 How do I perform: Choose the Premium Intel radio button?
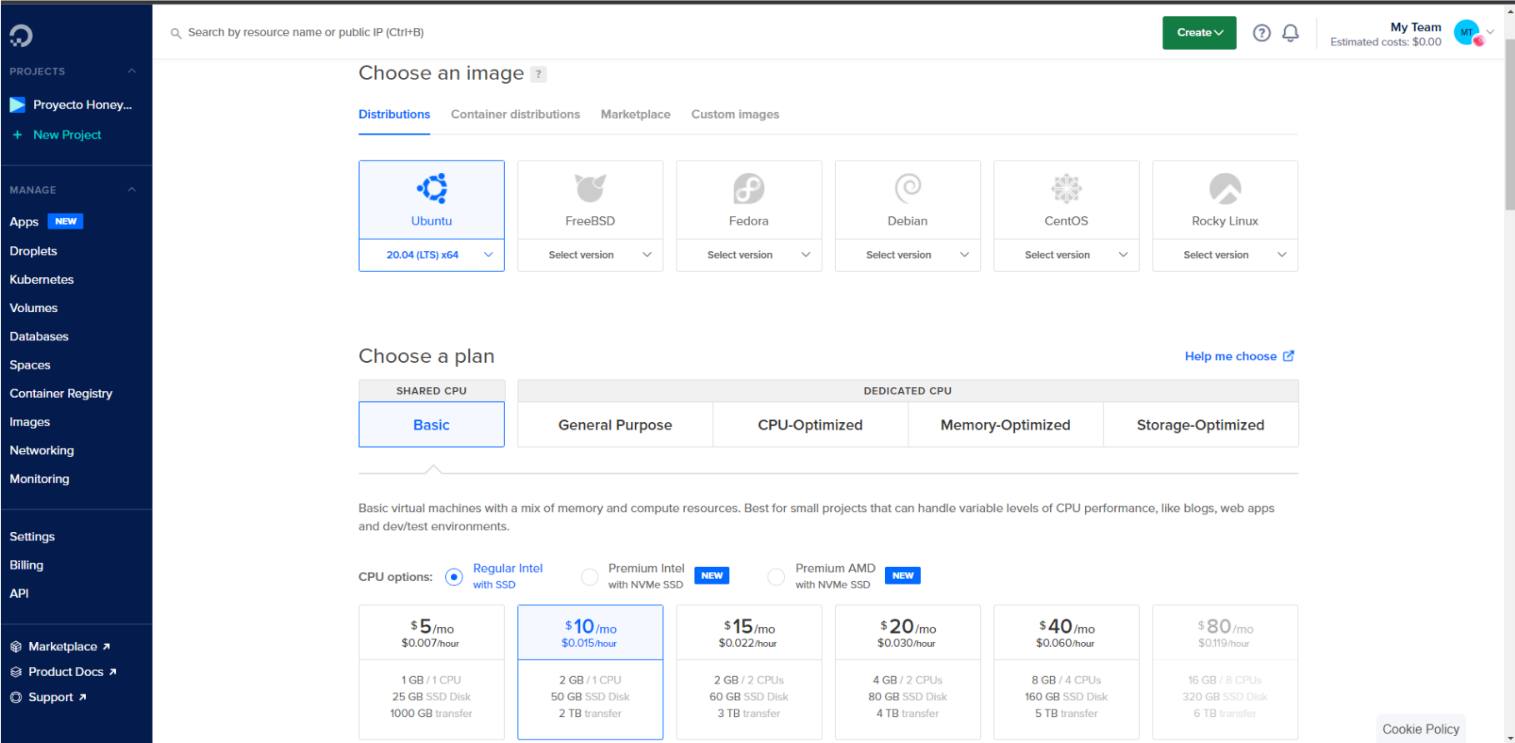point(590,577)
